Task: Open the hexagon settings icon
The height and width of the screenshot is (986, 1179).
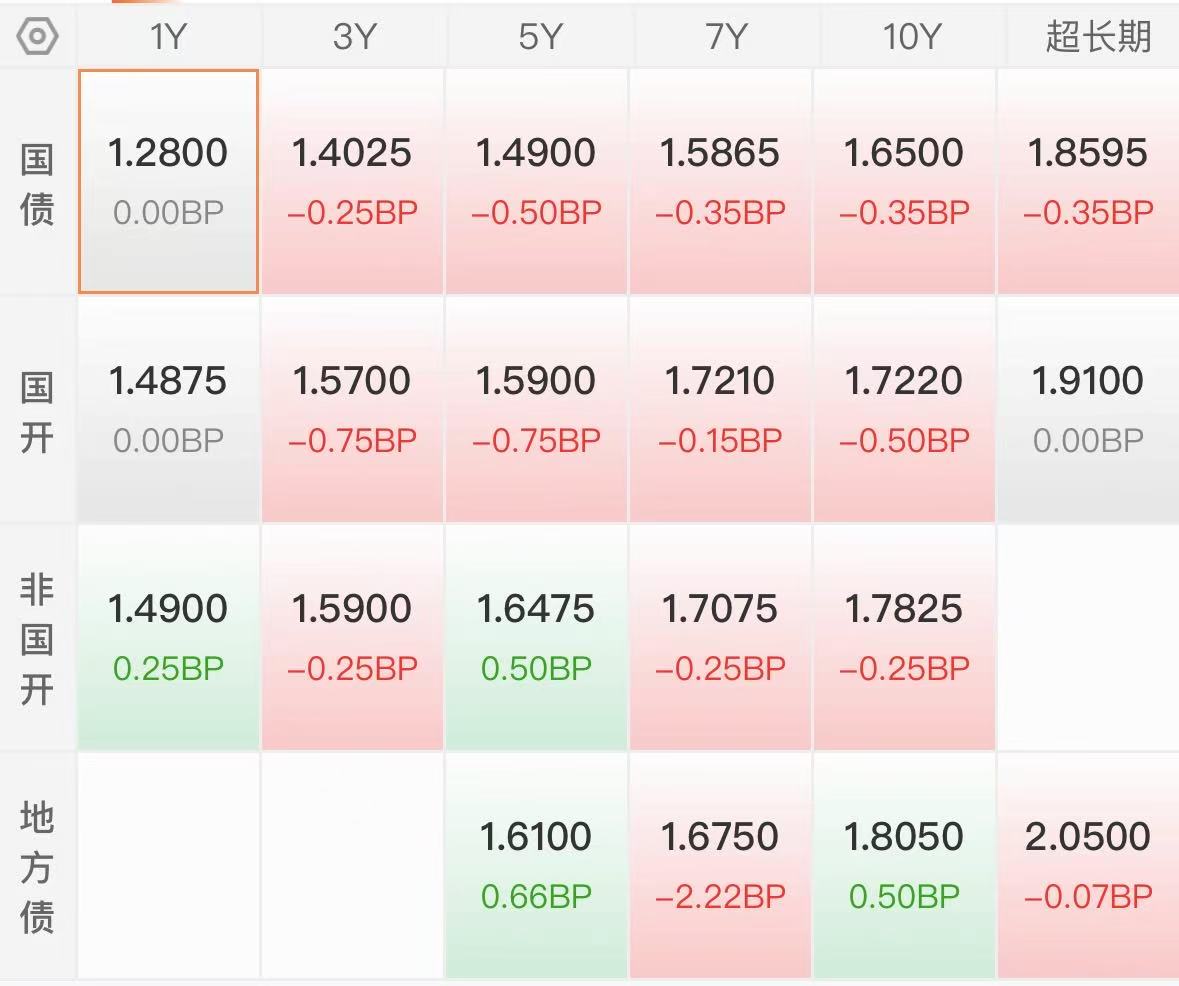Action: click(38, 37)
